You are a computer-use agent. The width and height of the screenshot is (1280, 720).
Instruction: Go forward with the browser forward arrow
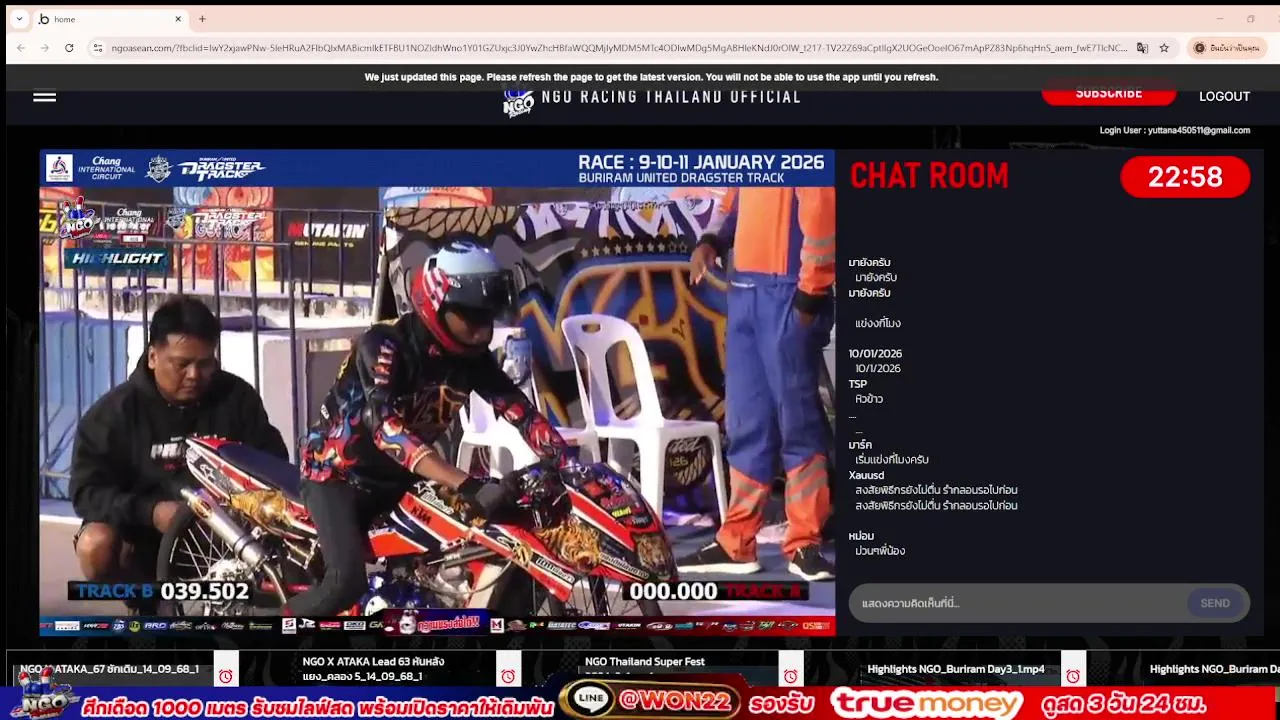click(x=45, y=48)
